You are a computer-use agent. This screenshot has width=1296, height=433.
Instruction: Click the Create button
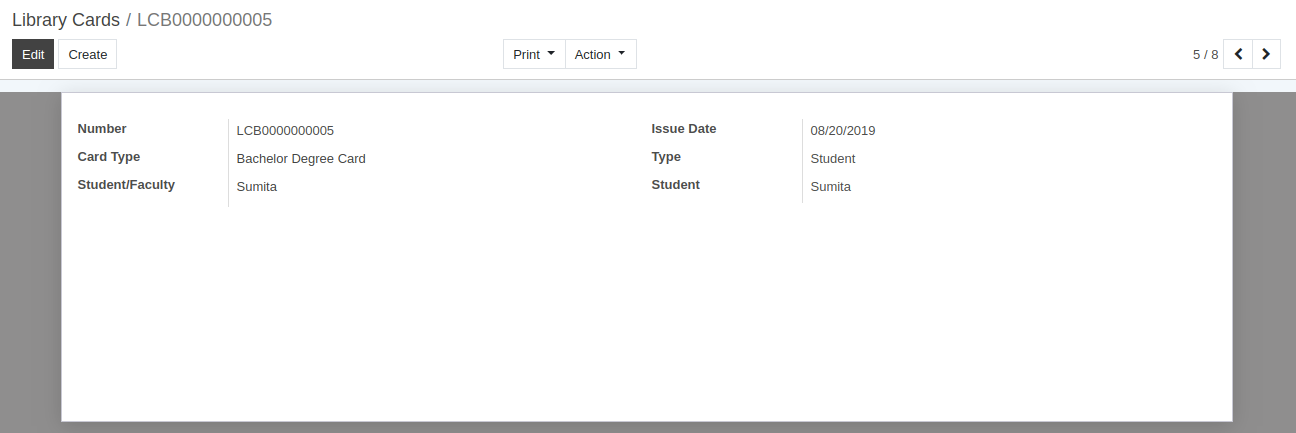[x=88, y=54]
